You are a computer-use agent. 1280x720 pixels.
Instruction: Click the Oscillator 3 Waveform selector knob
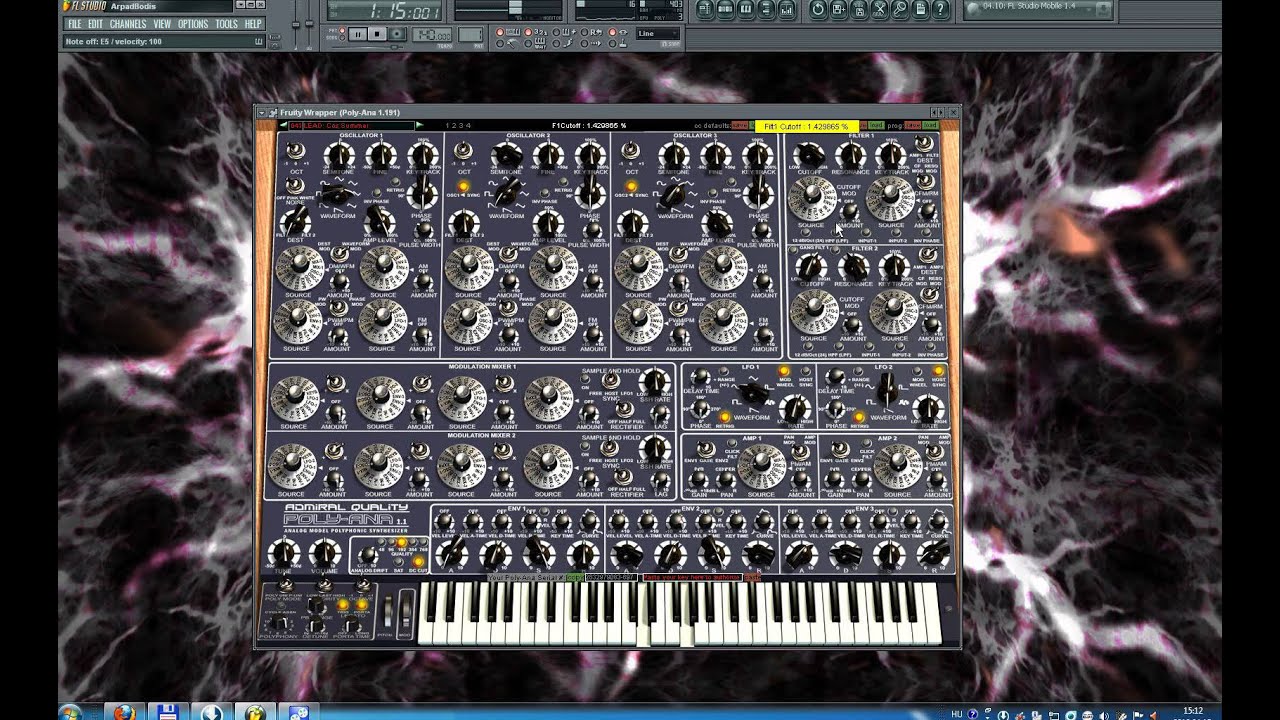[676, 193]
